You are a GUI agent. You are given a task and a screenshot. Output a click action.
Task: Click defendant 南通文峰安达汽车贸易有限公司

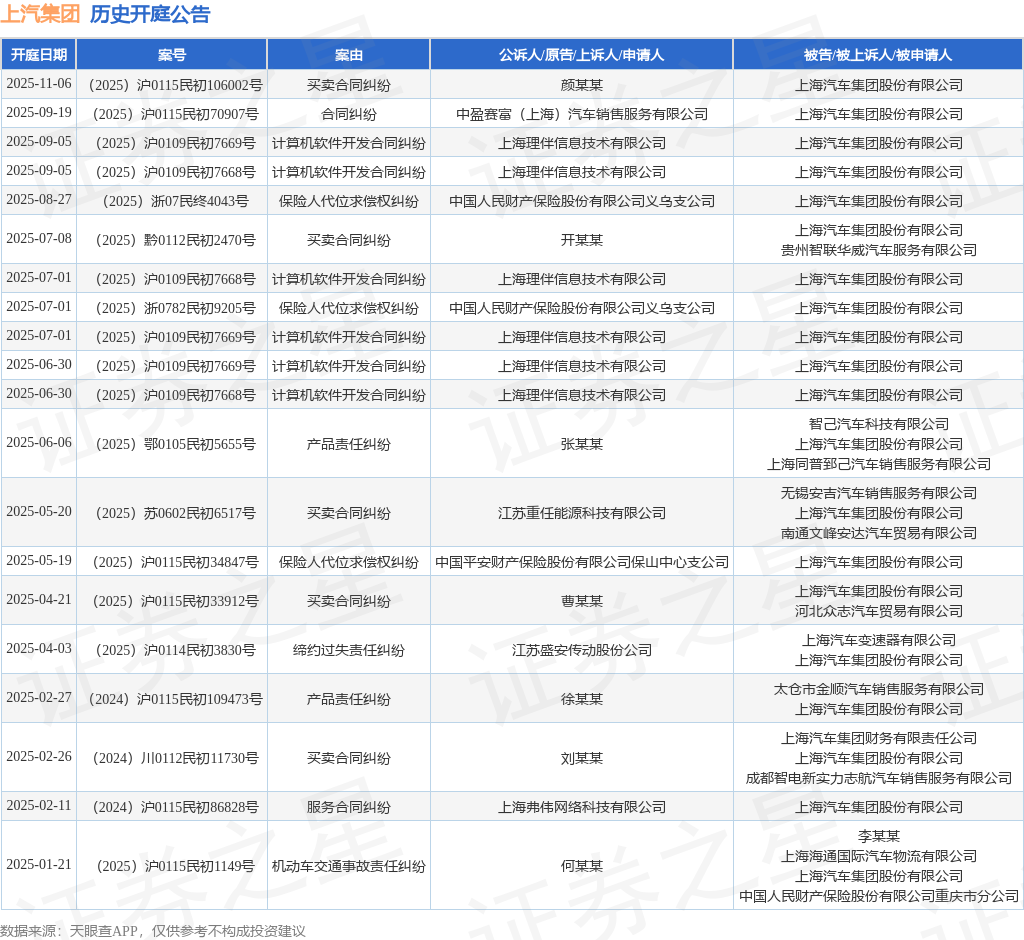pos(878,533)
